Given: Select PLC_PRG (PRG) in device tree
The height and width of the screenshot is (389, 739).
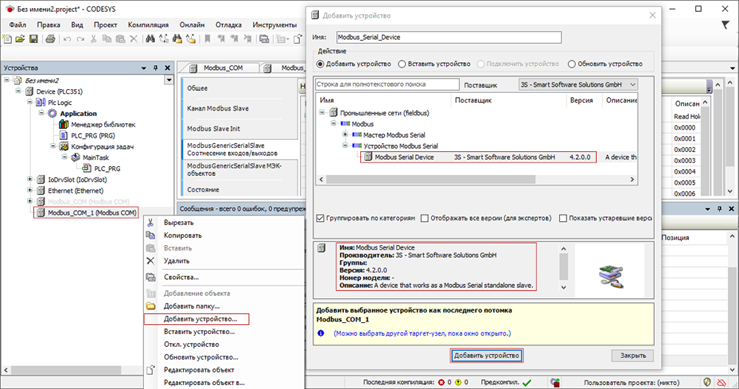Looking at the screenshot, I should click(93, 135).
